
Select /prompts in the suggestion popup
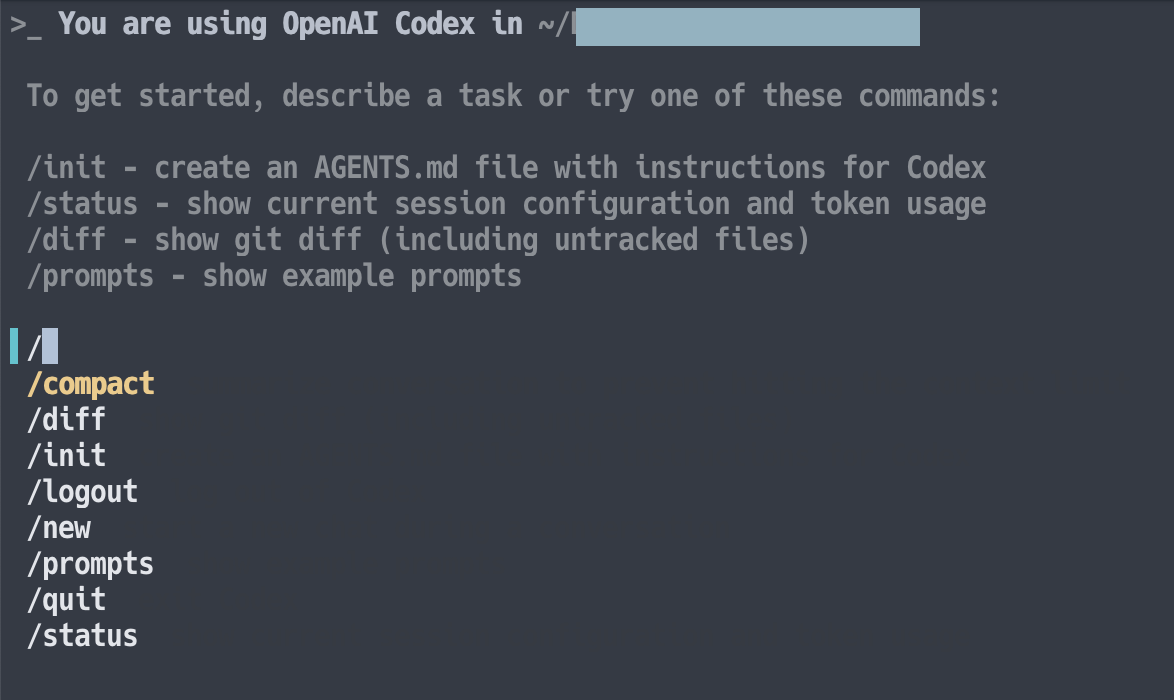(90, 563)
